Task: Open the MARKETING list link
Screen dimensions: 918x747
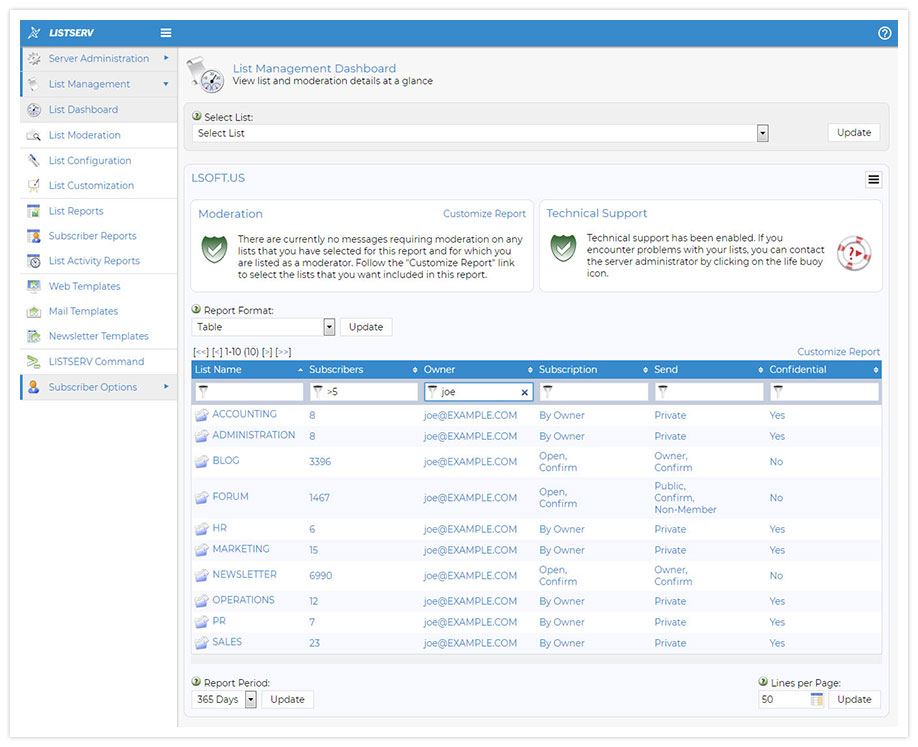Action: (x=241, y=549)
